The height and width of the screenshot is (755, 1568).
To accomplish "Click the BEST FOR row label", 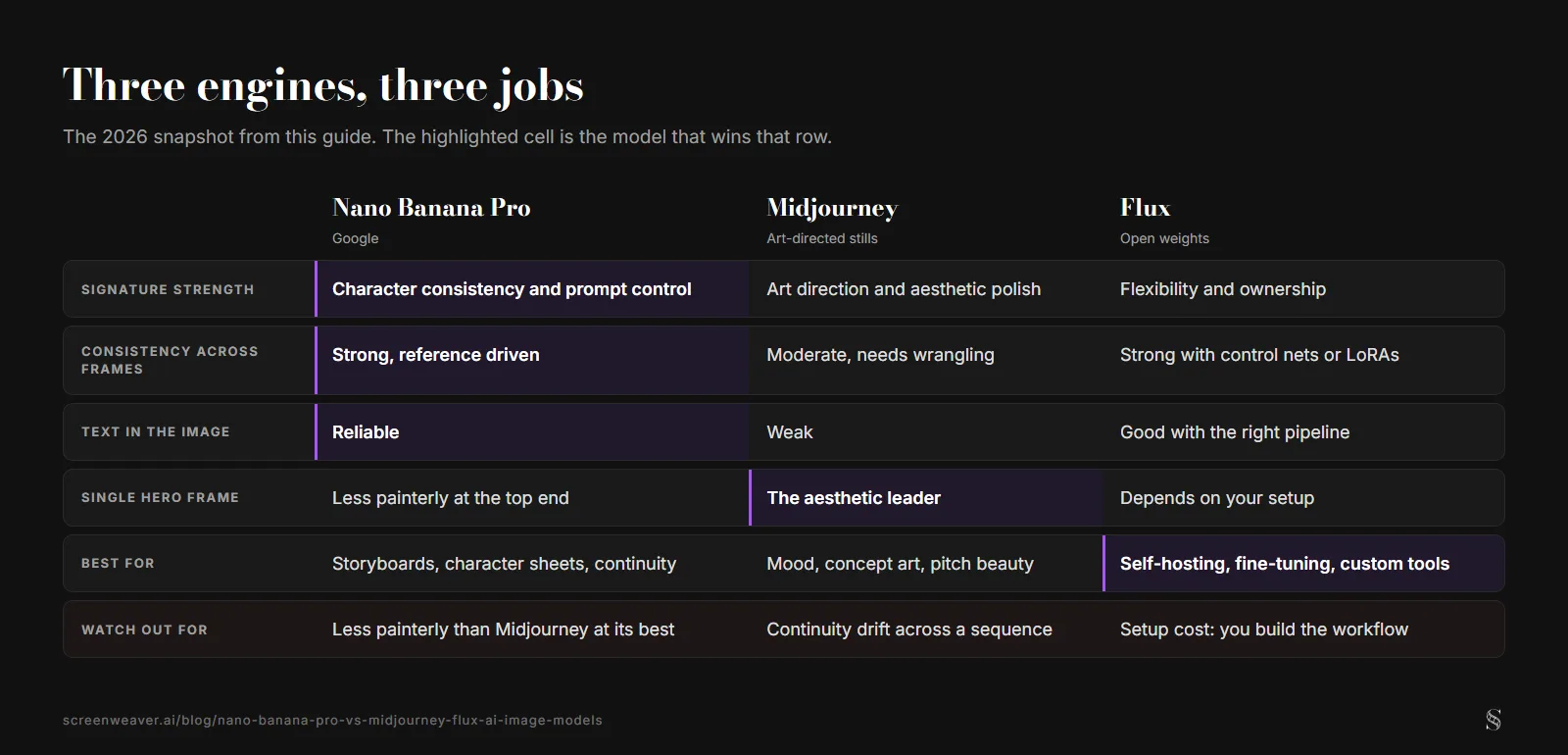I will pos(118,563).
